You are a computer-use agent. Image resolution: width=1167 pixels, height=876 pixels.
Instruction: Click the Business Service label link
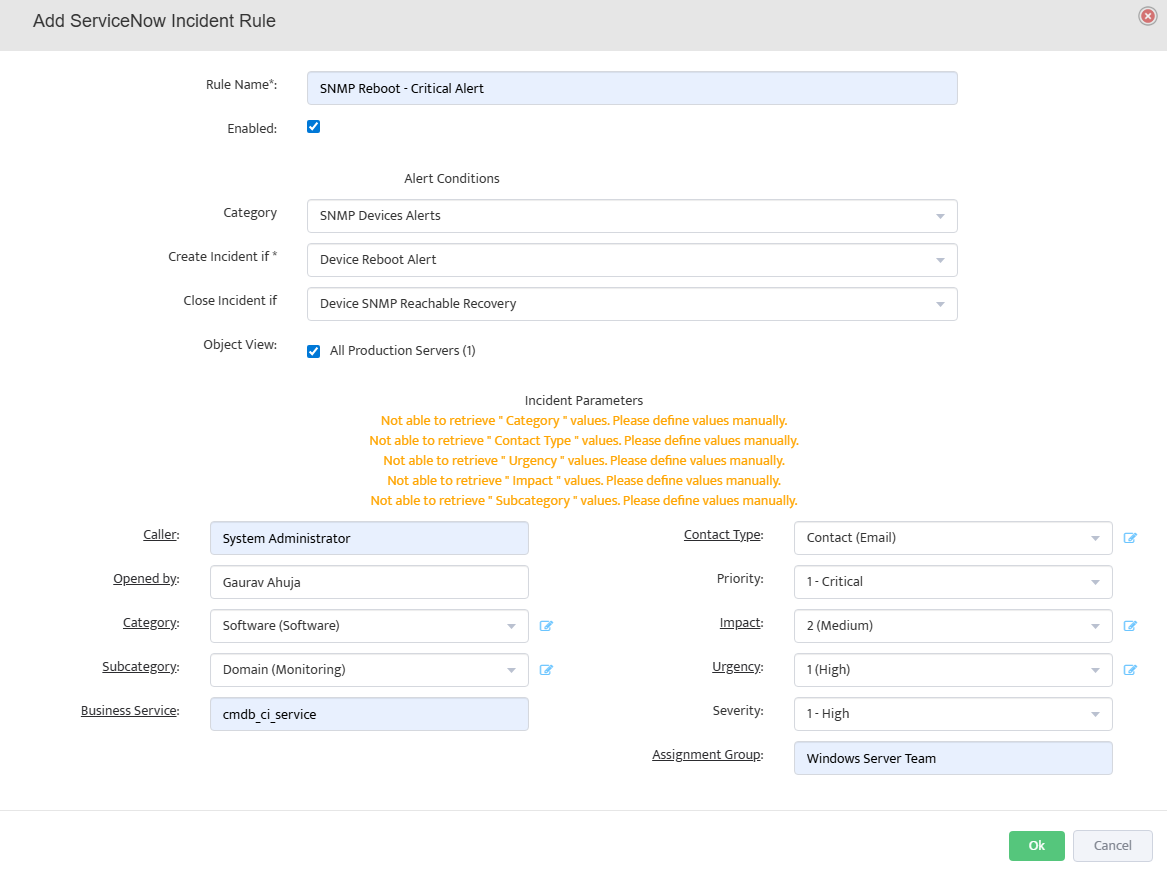(x=129, y=711)
